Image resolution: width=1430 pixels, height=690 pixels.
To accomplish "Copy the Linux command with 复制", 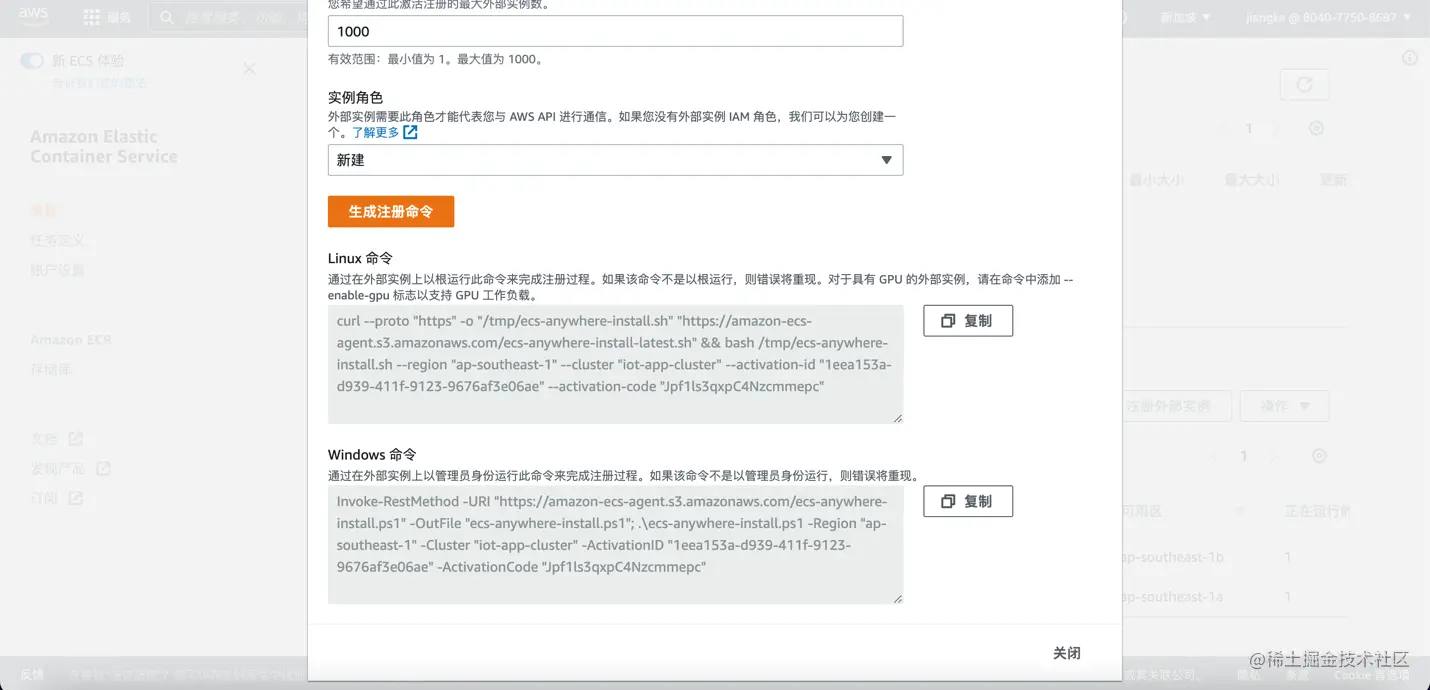I will [x=968, y=321].
